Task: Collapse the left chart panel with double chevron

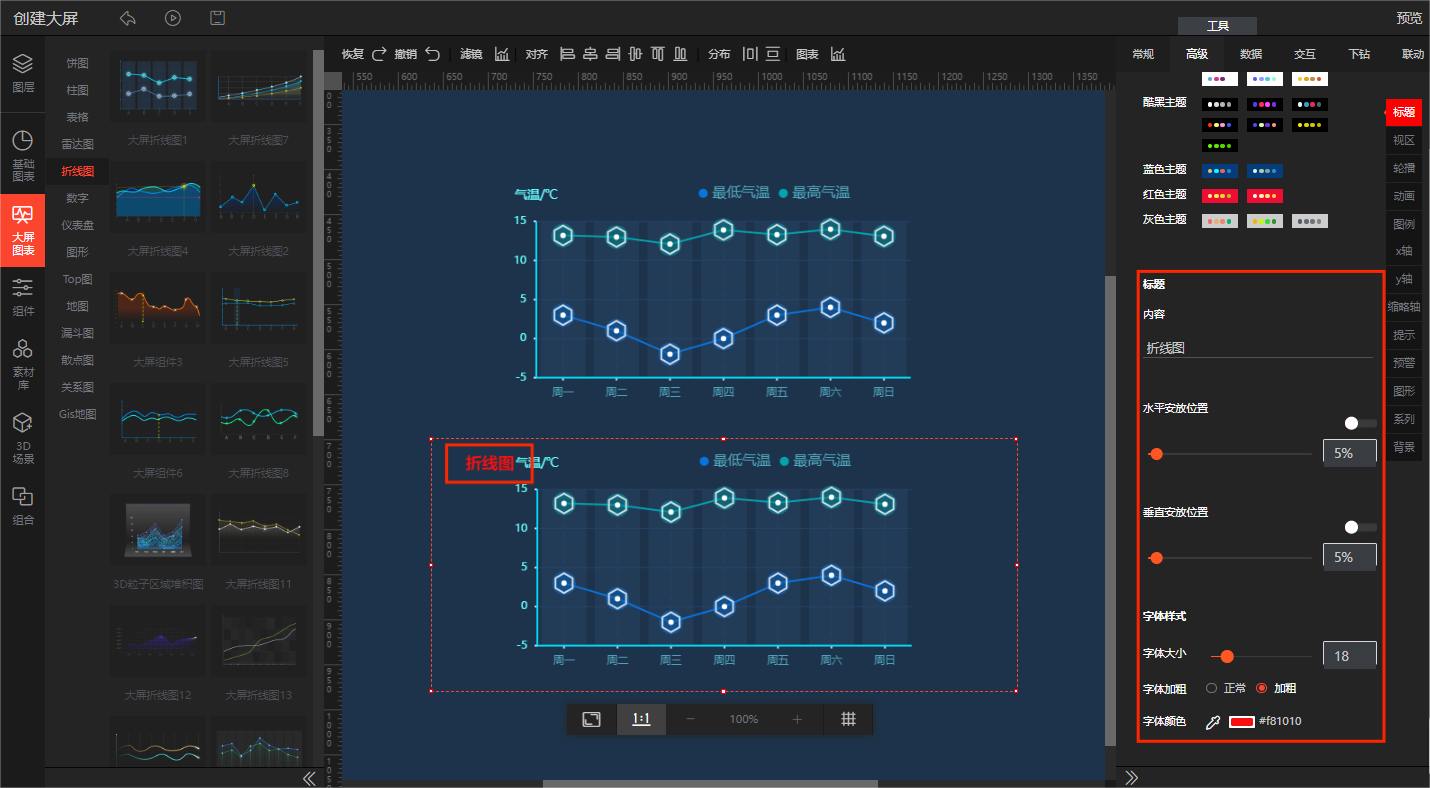Action: 309,778
